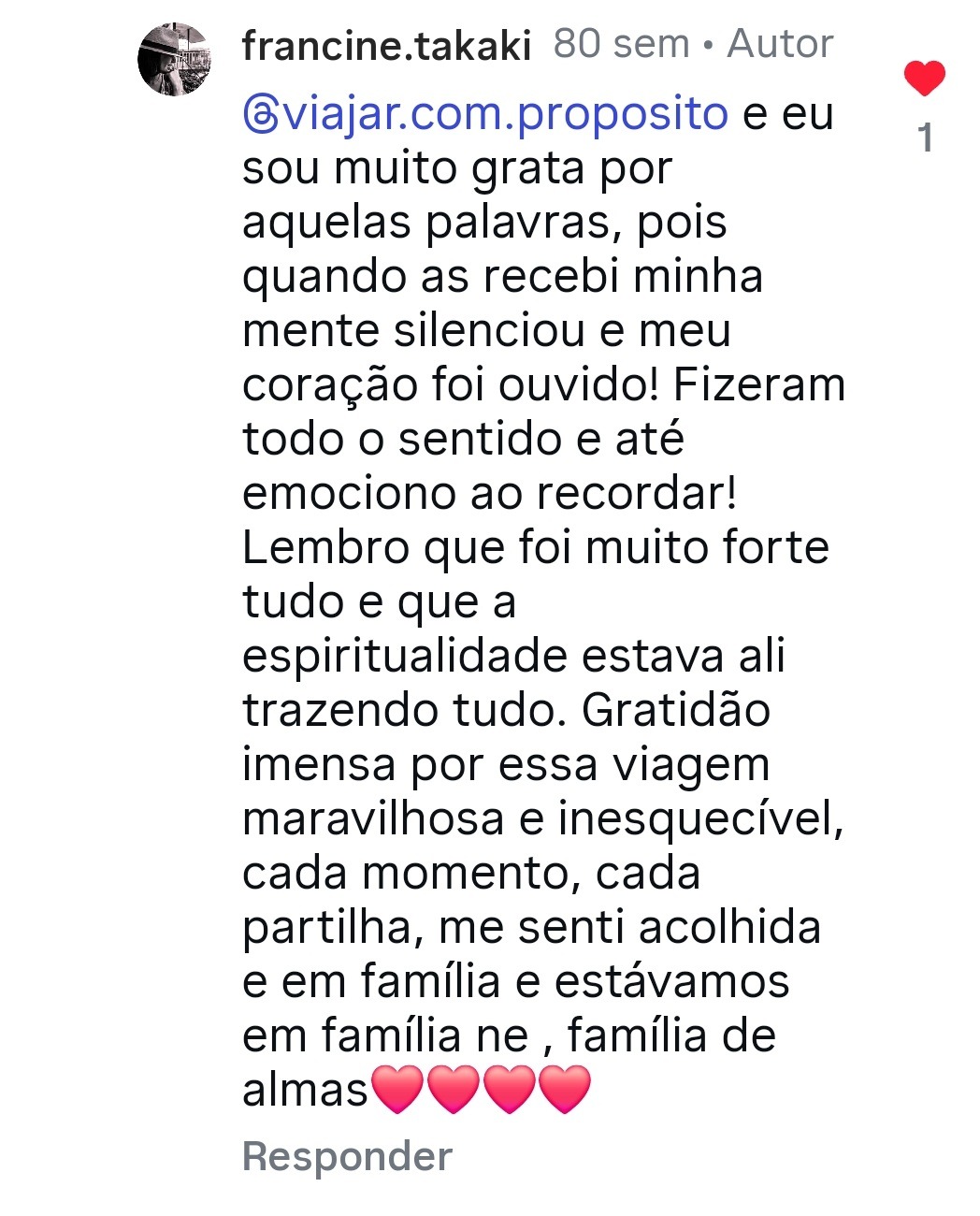Open the francine.takaki username link
Image resolution: width=980 pixels, height=1216 pixels.
(386, 45)
